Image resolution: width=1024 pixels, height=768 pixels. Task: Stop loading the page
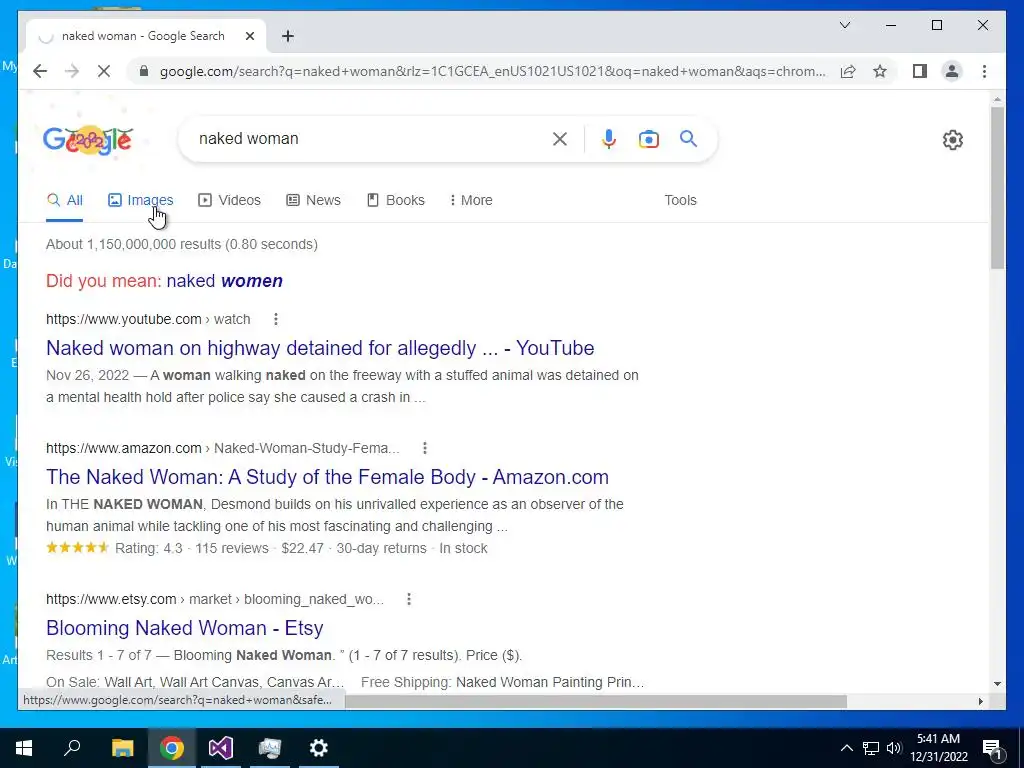click(x=104, y=71)
